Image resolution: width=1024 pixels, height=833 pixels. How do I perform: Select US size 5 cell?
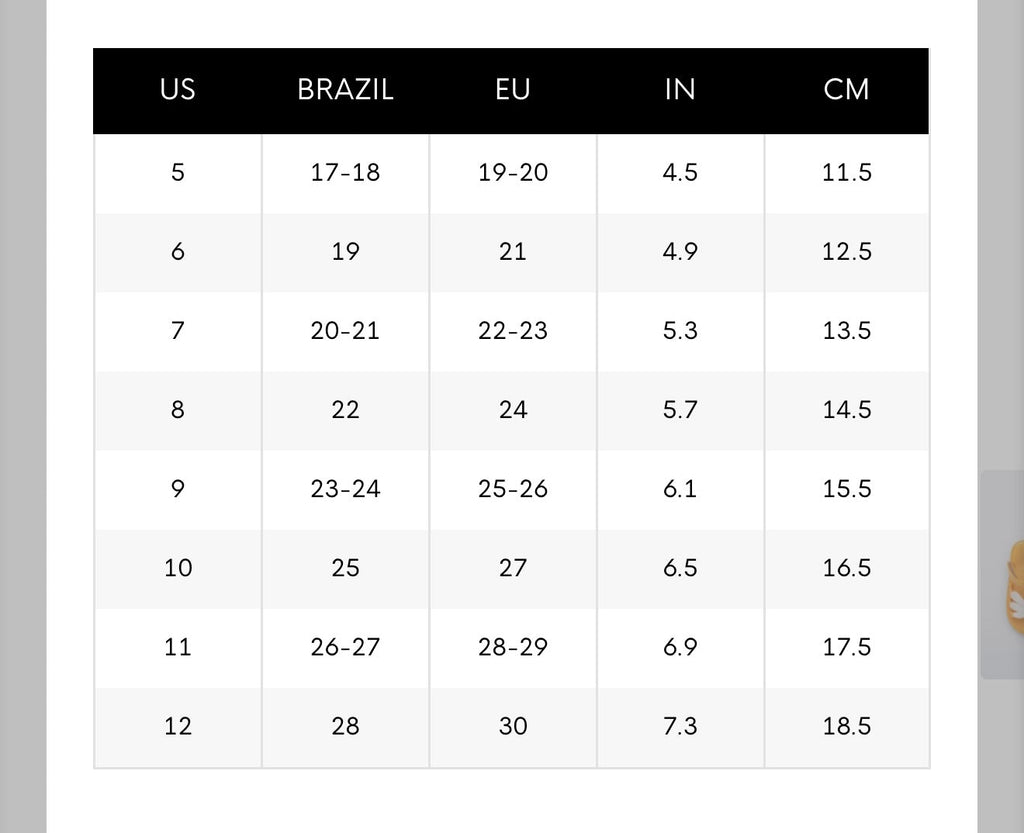[x=178, y=173]
